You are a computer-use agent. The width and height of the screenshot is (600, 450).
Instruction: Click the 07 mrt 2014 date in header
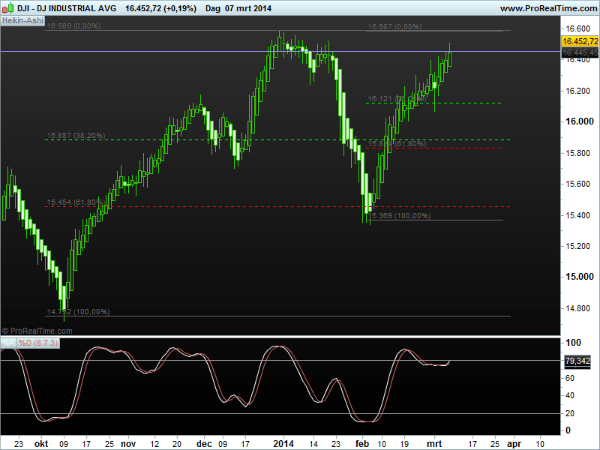coord(248,8)
